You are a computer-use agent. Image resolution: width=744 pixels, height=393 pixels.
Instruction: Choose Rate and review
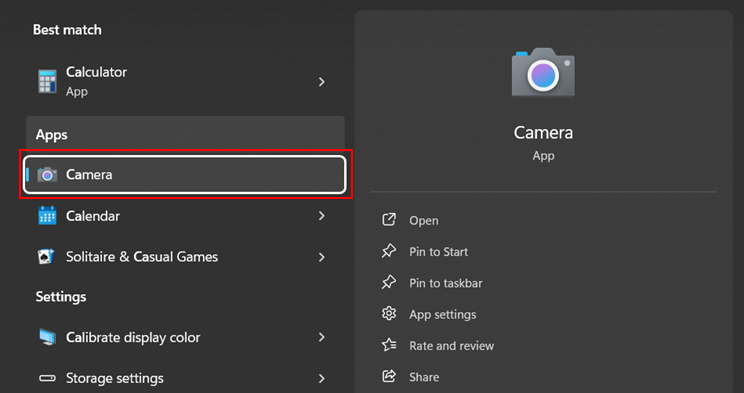[x=451, y=346]
